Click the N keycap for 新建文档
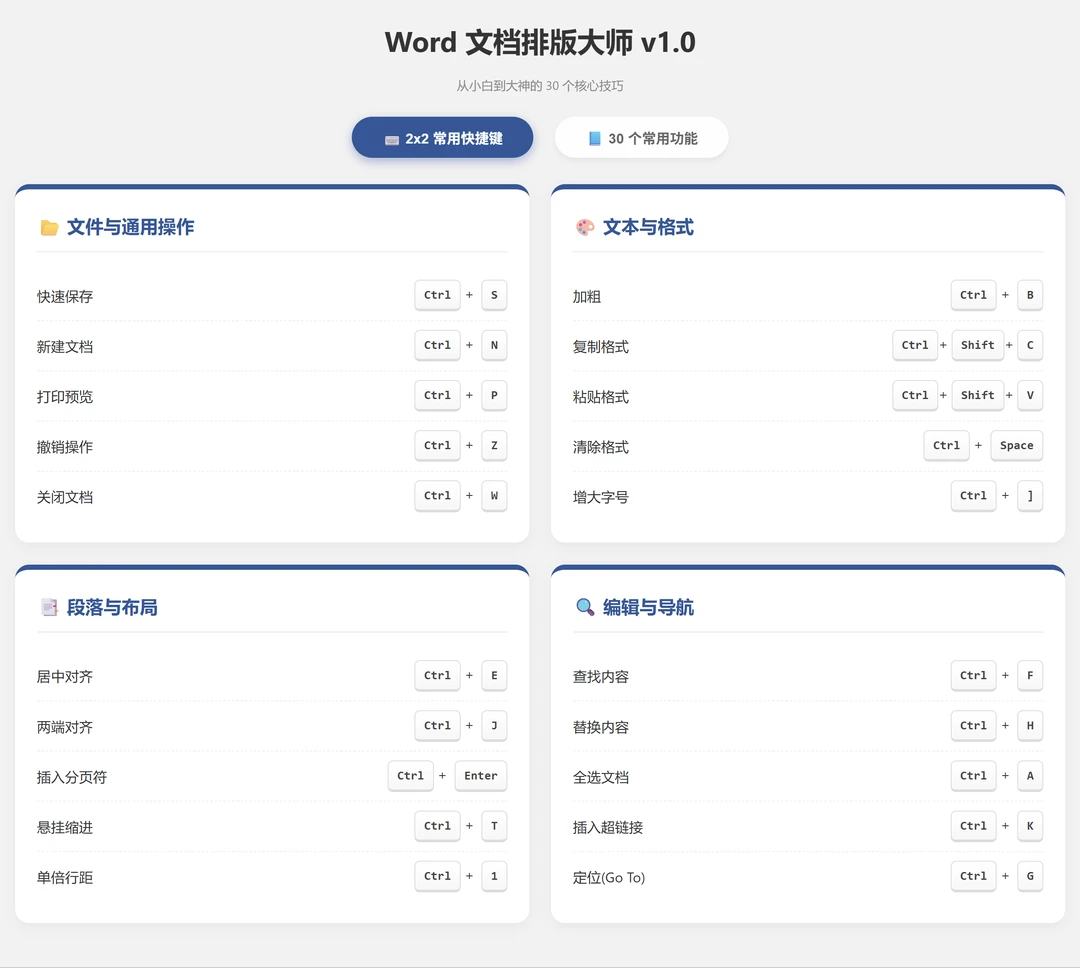Screen dimensions: 1080x968 point(494,345)
